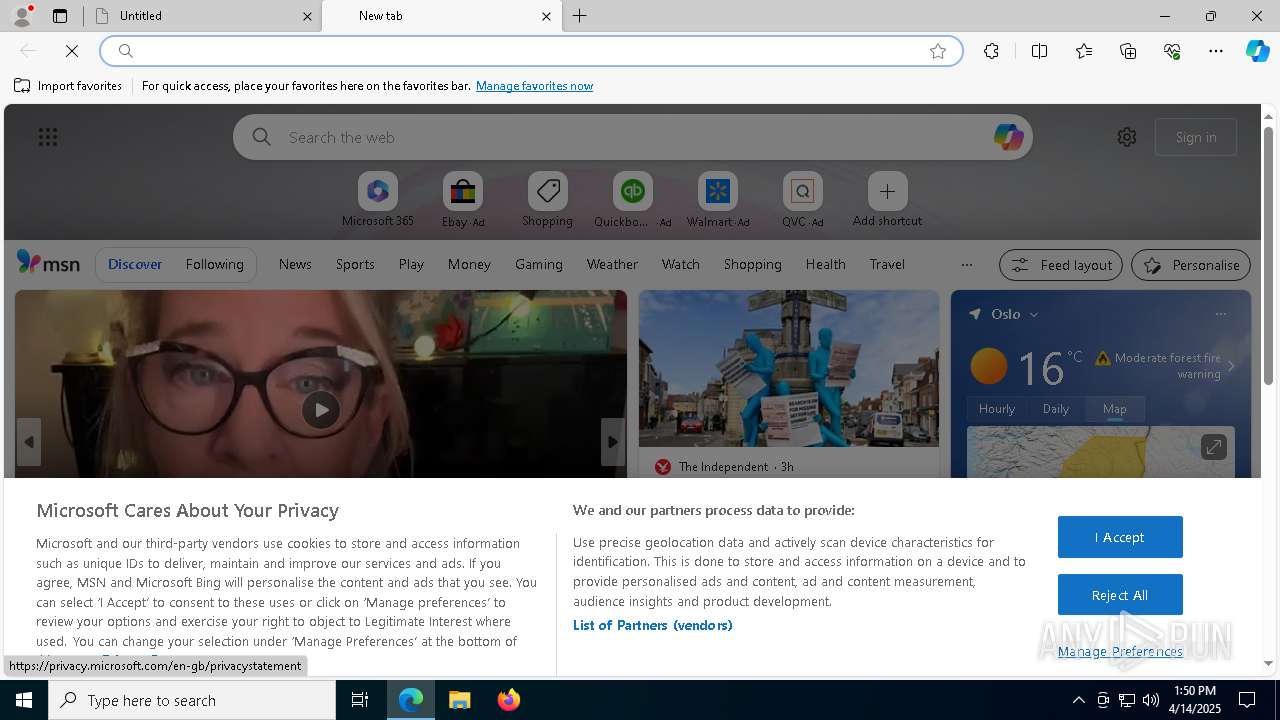
Task: Click the Sign in button
Action: (1196, 137)
